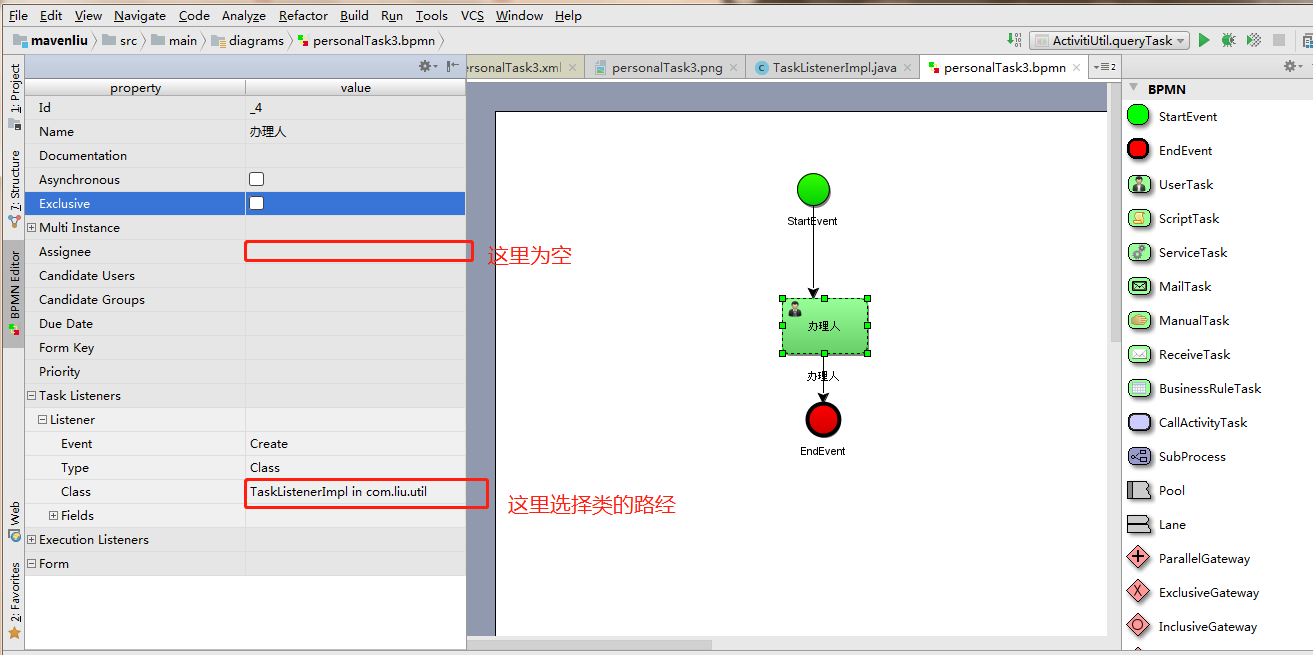This screenshot has height=655, width=1313.
Task: Click the property column header
Action: [135, 88]
